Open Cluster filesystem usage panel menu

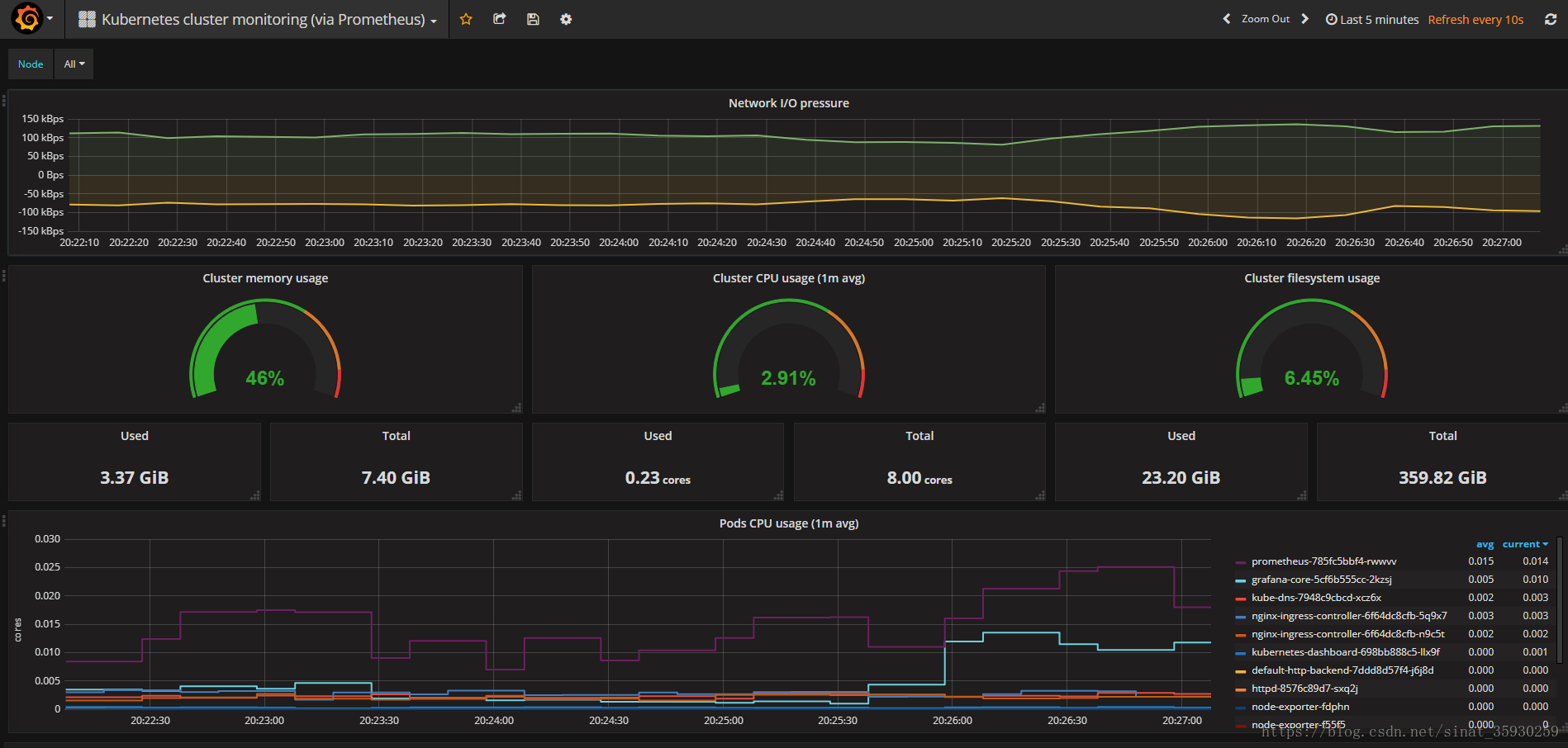tap(1312, 278)
